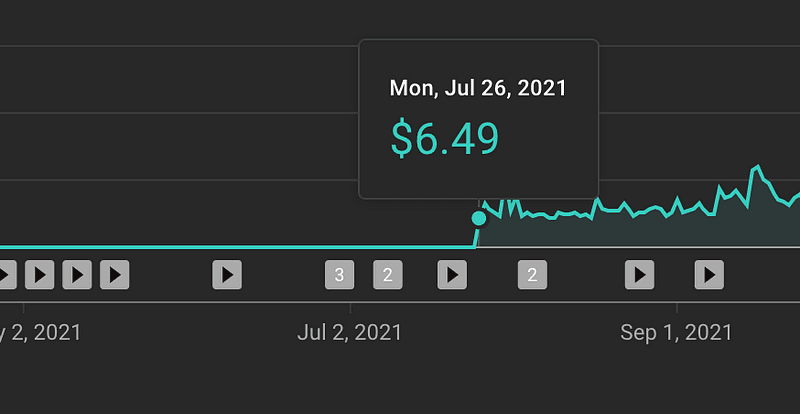Click the 'Jul 2, 2021' axis label
Viewport: 800px width, 414px height.
pyautogui.click(x=349, y=333)
